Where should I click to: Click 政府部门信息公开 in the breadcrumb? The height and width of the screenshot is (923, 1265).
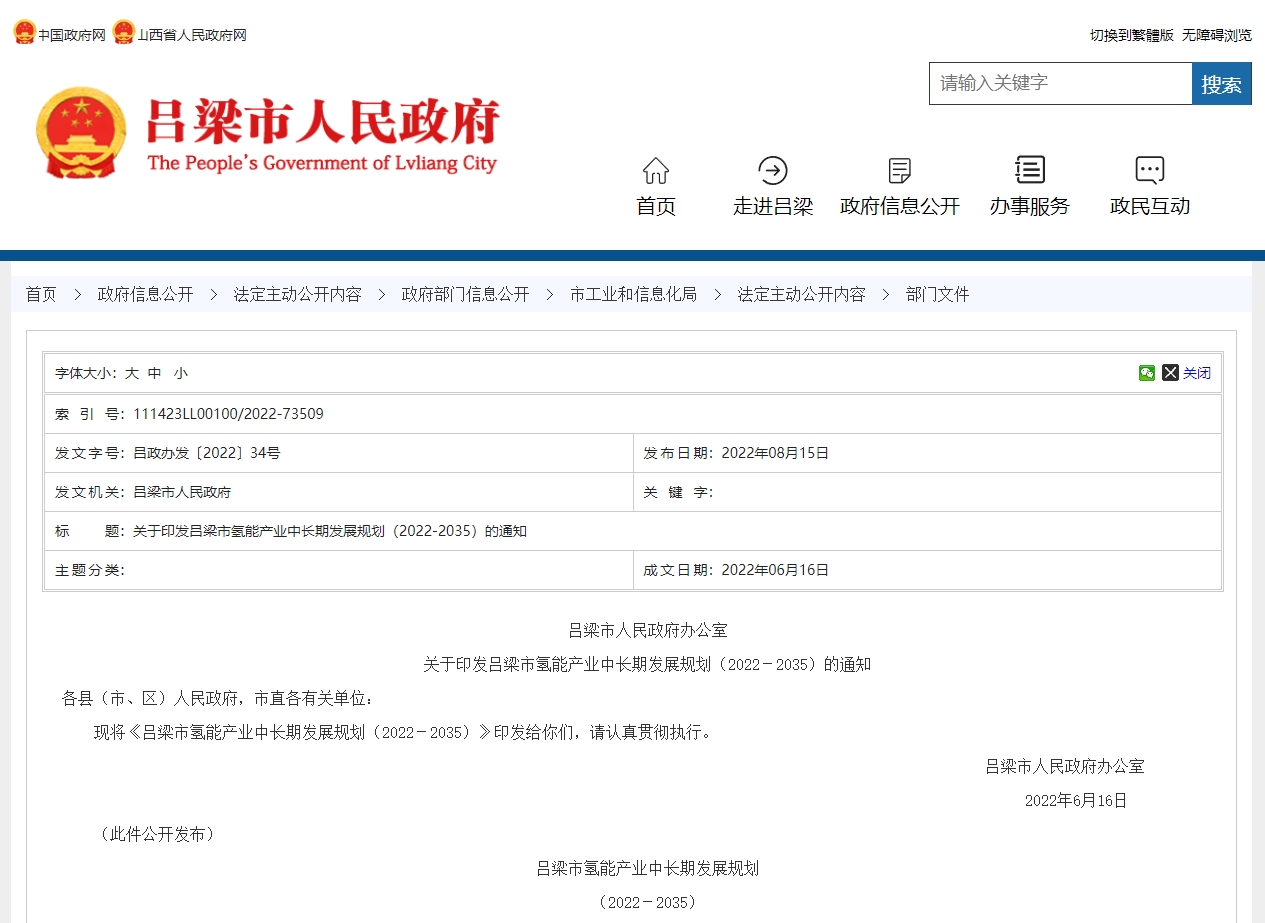pos(465,294)
